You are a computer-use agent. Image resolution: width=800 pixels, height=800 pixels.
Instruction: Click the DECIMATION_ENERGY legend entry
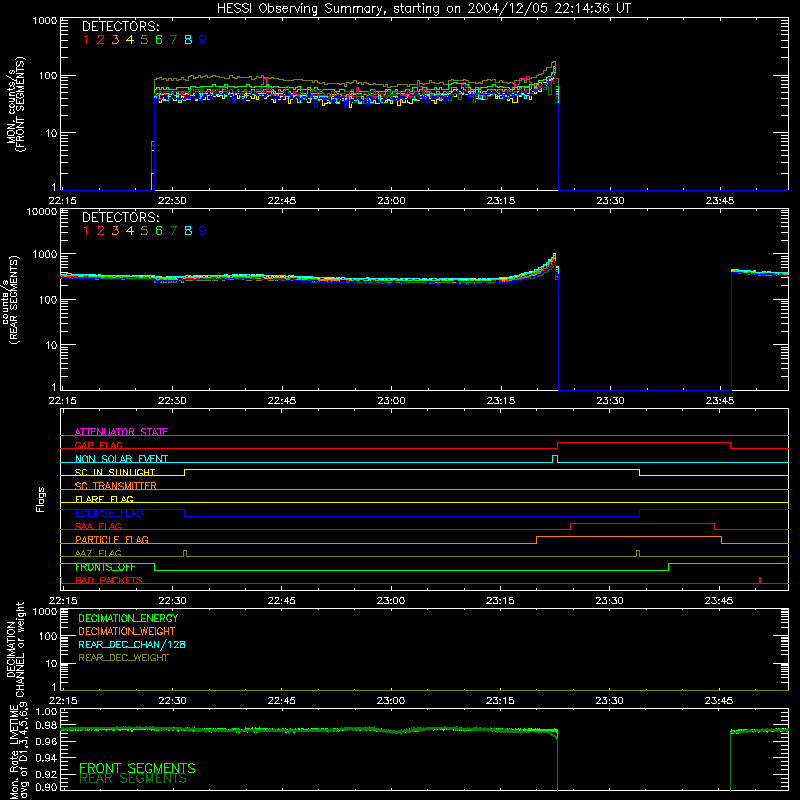[128, 618]
